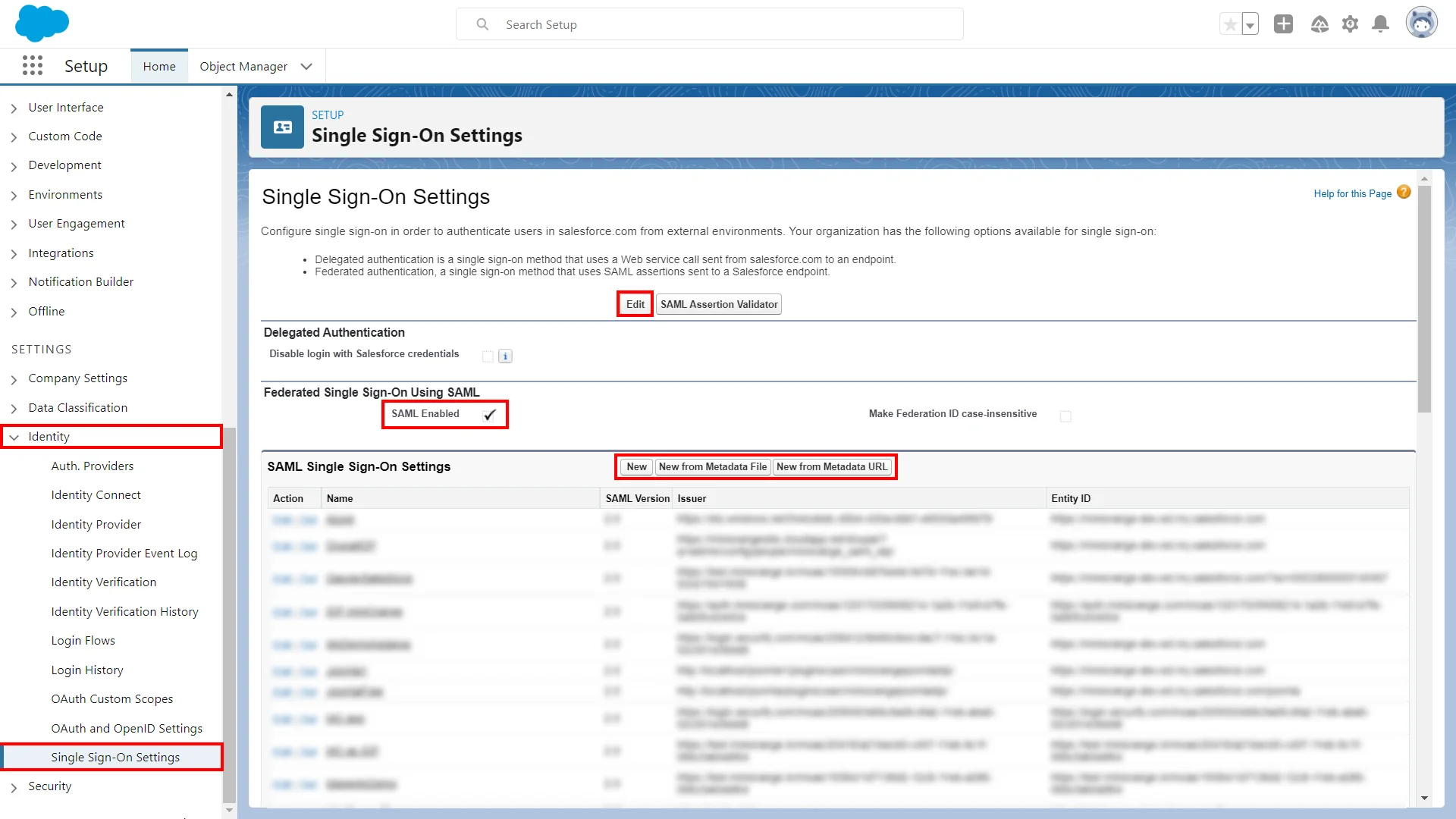Select the Home tab in Setup
Viewport: 1456px width, 819px height.
pos(158,66)
